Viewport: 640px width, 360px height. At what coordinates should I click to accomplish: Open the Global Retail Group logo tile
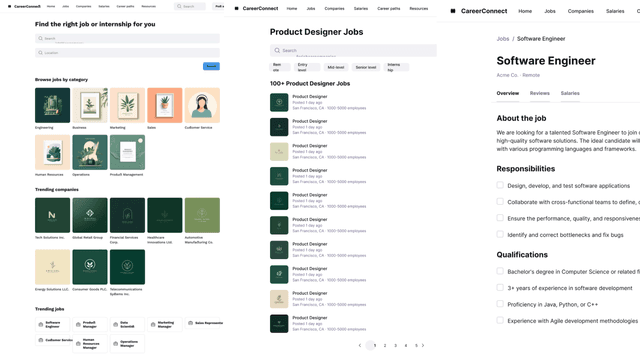tap(90, 215)
